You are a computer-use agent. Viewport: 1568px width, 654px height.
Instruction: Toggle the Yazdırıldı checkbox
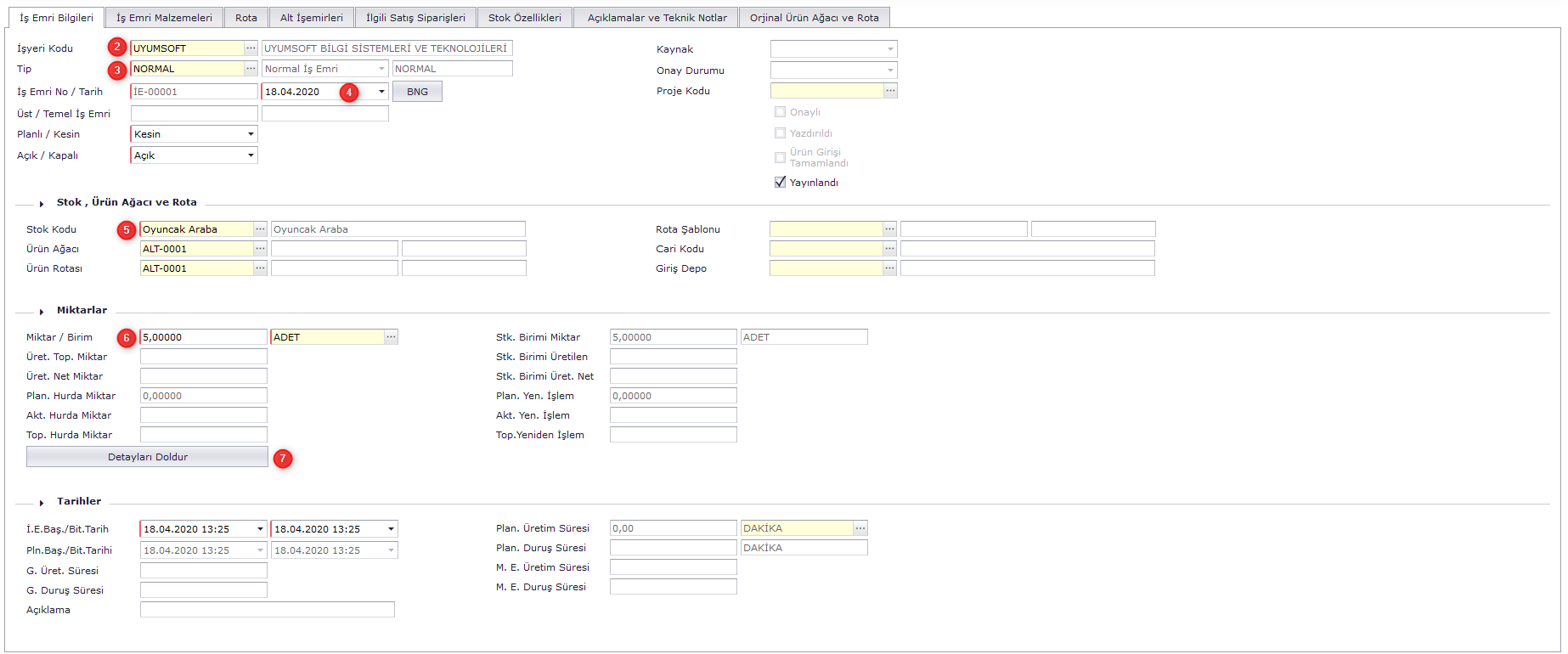[780, 133]
